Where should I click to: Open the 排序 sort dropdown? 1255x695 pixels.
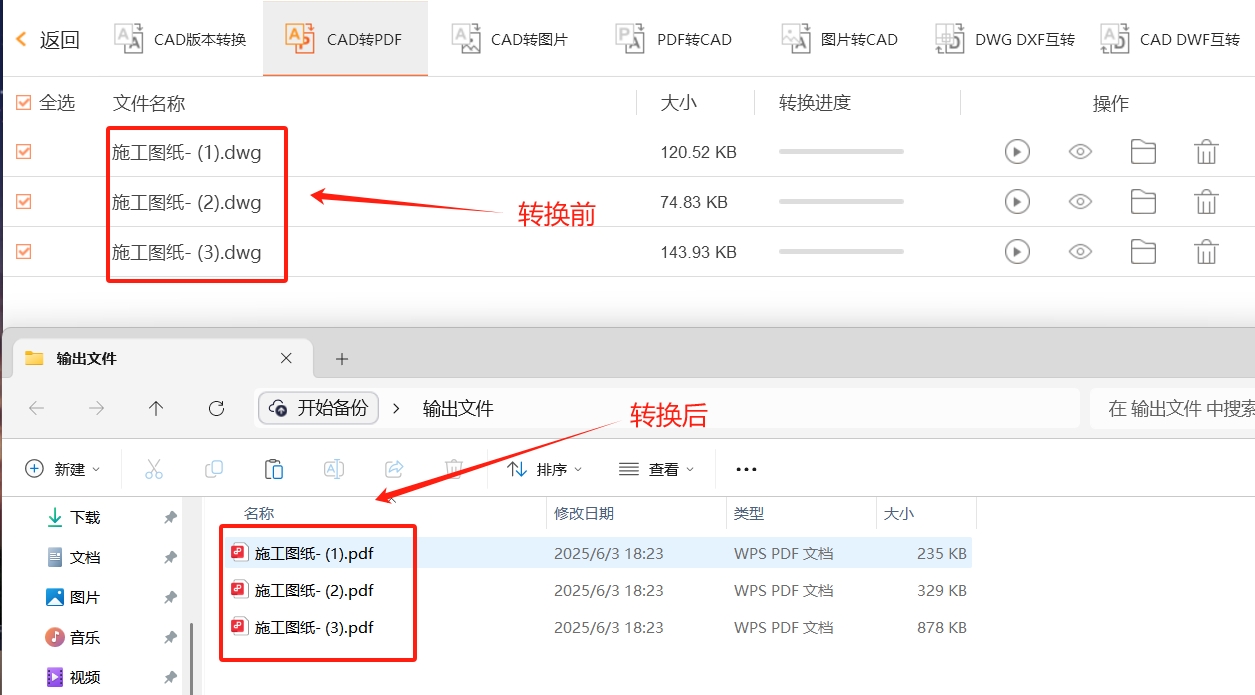(545, 469)
